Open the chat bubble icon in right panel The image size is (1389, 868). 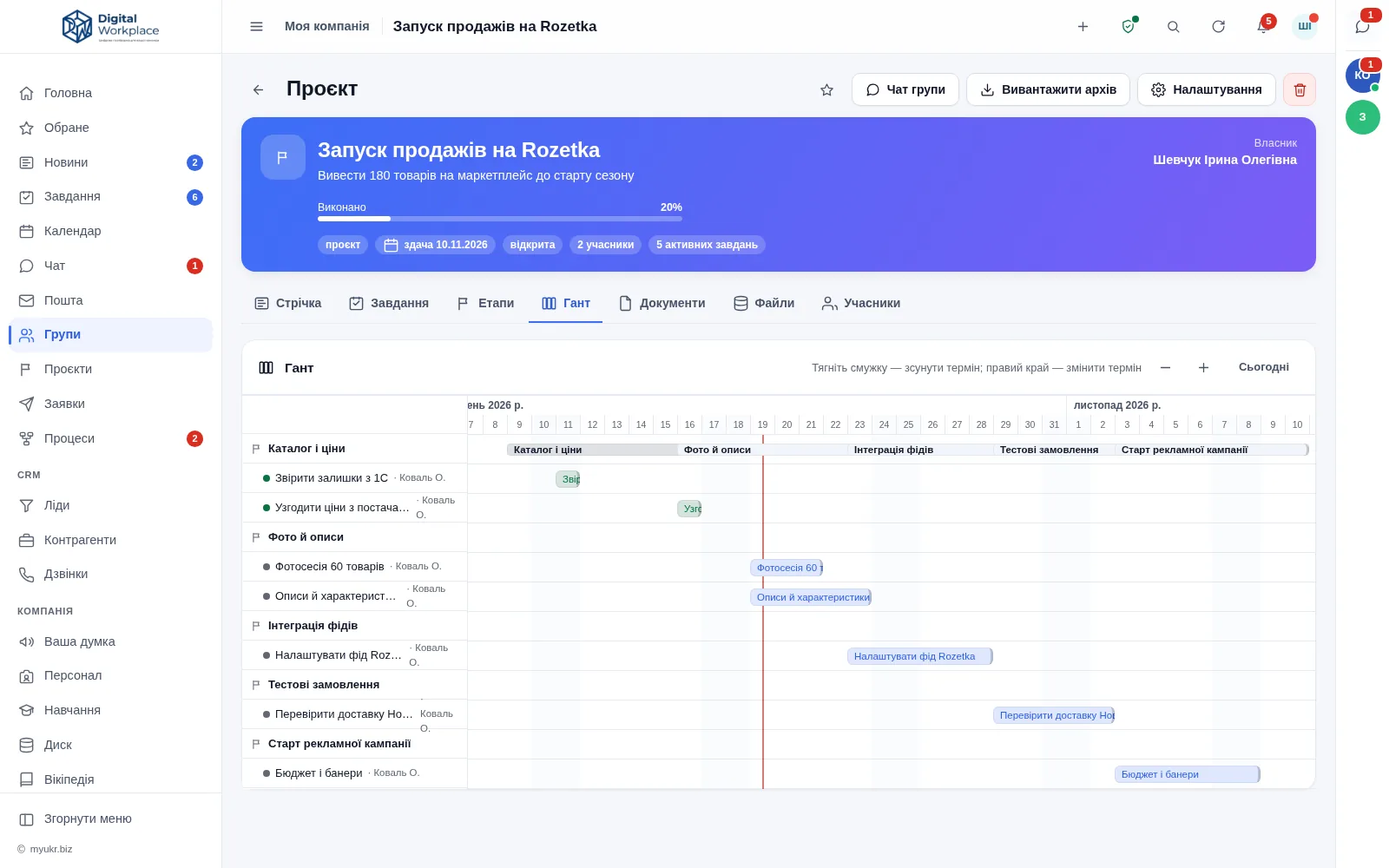pyautogui.click(x=1362, y=27)
